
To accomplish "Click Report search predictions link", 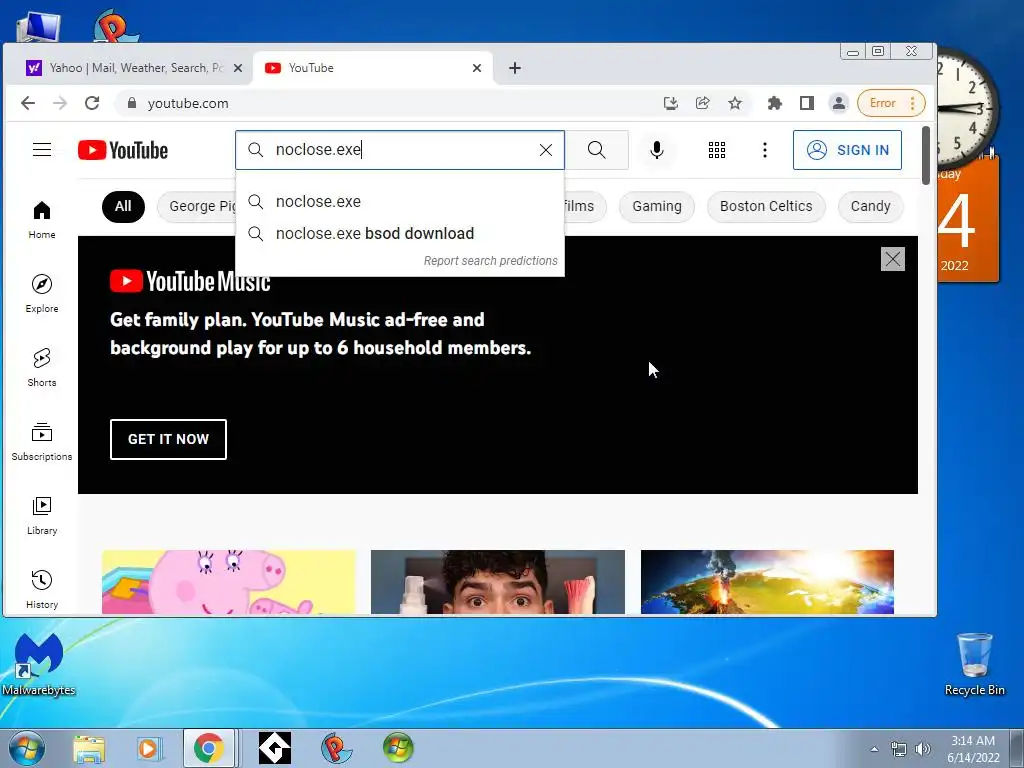I will [490, 261].
